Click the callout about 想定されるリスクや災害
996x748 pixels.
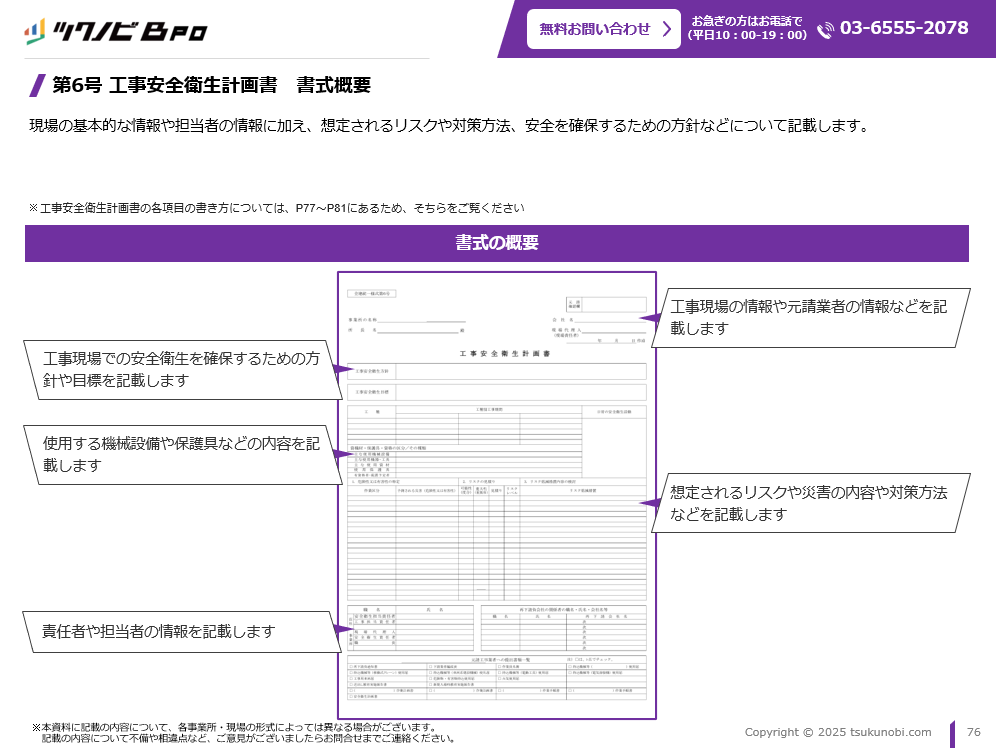(x=811, y=503)
